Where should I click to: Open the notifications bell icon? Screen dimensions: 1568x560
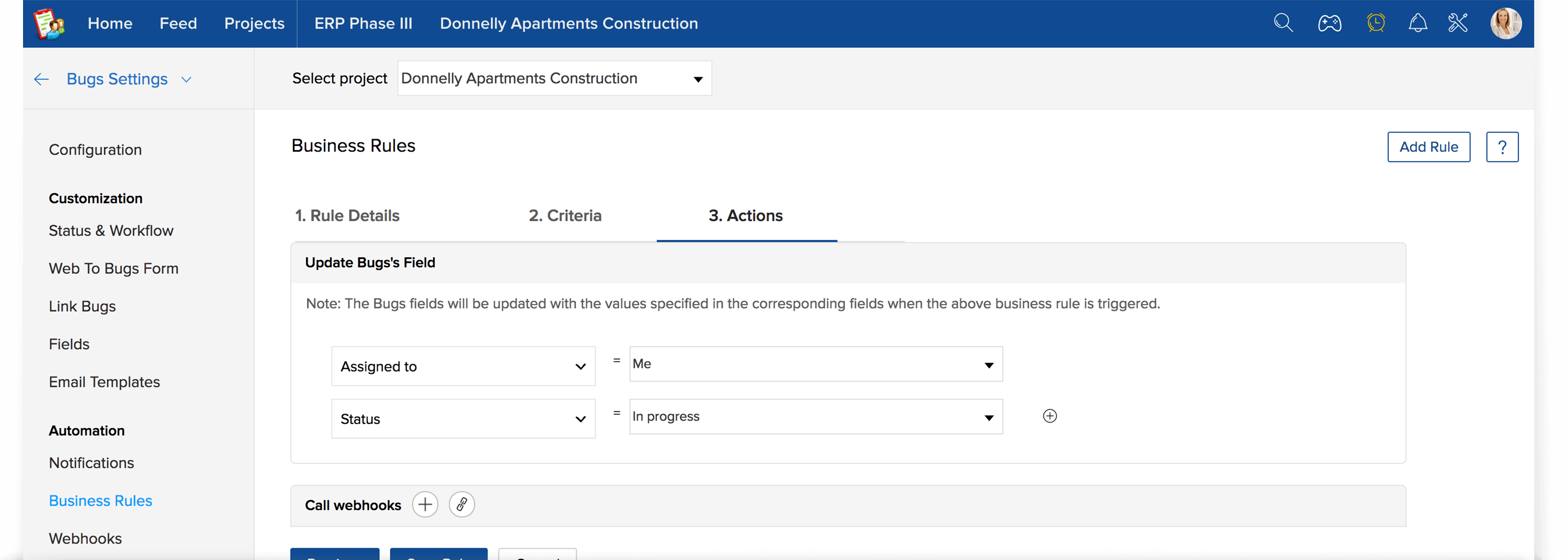[x=1418, y=23]
